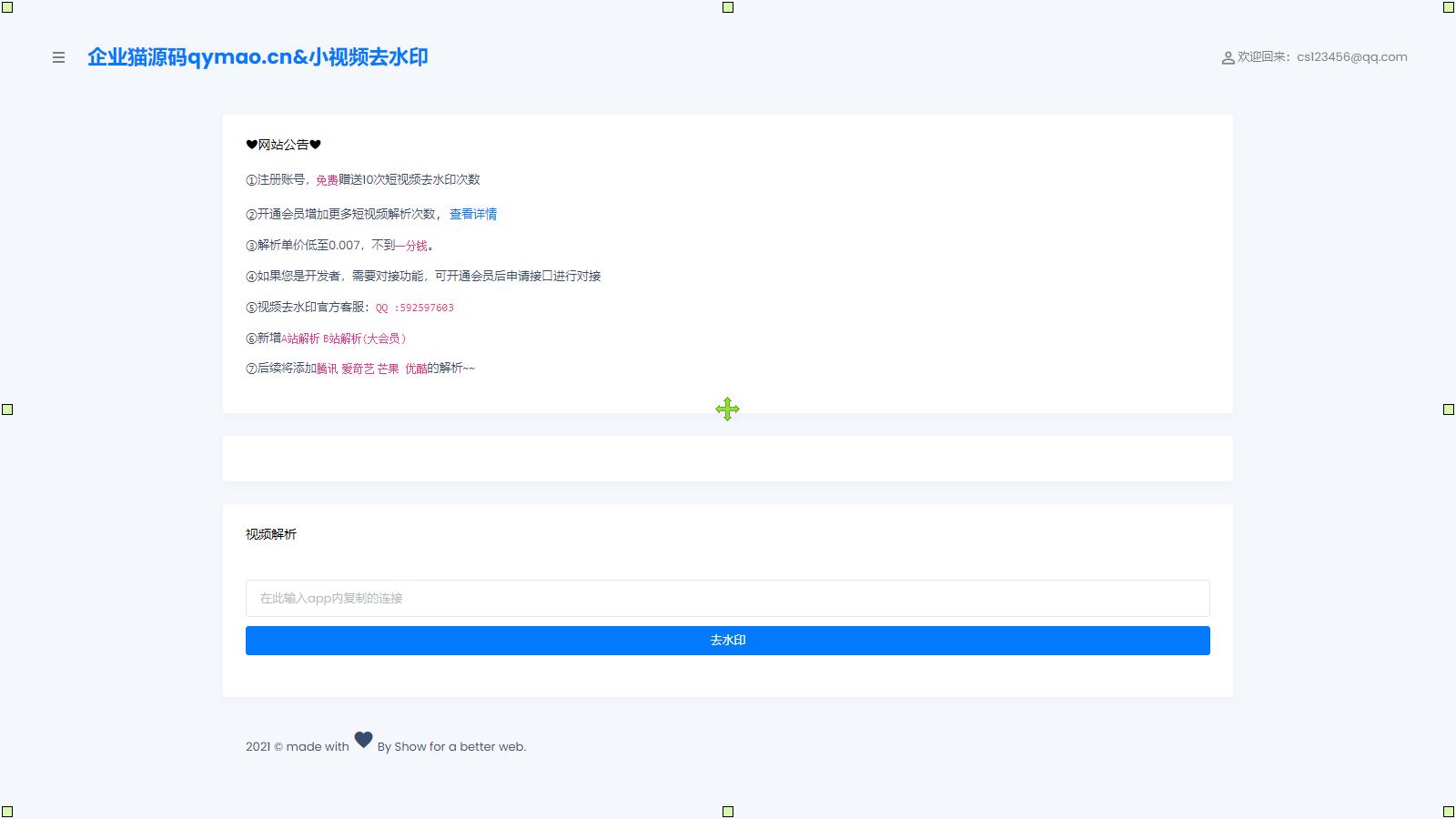Click the left-middle selection handle
Screen dimensions: 1456x819
[x=7, y=409]
